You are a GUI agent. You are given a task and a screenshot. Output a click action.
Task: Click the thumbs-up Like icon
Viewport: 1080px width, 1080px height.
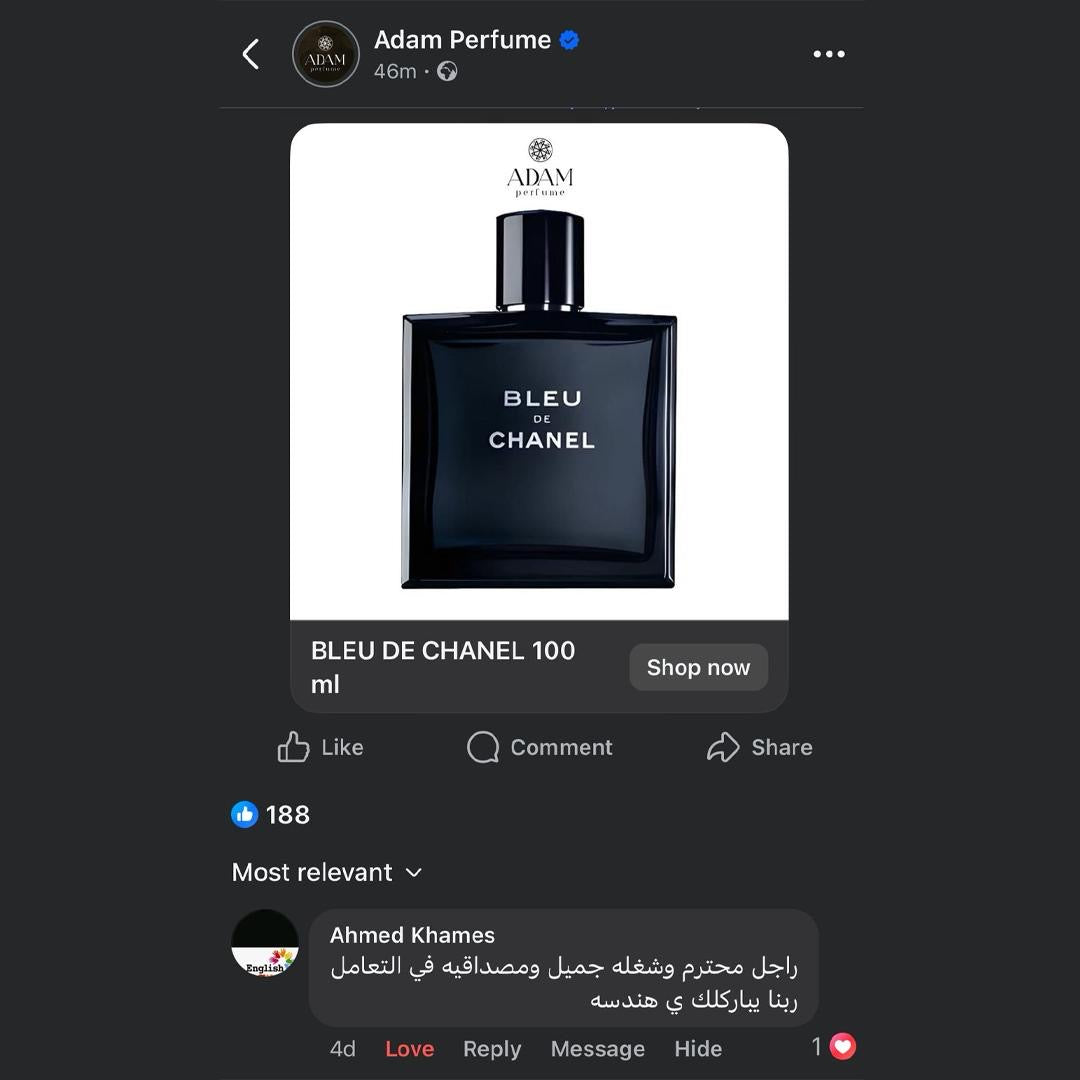point(293,747)
